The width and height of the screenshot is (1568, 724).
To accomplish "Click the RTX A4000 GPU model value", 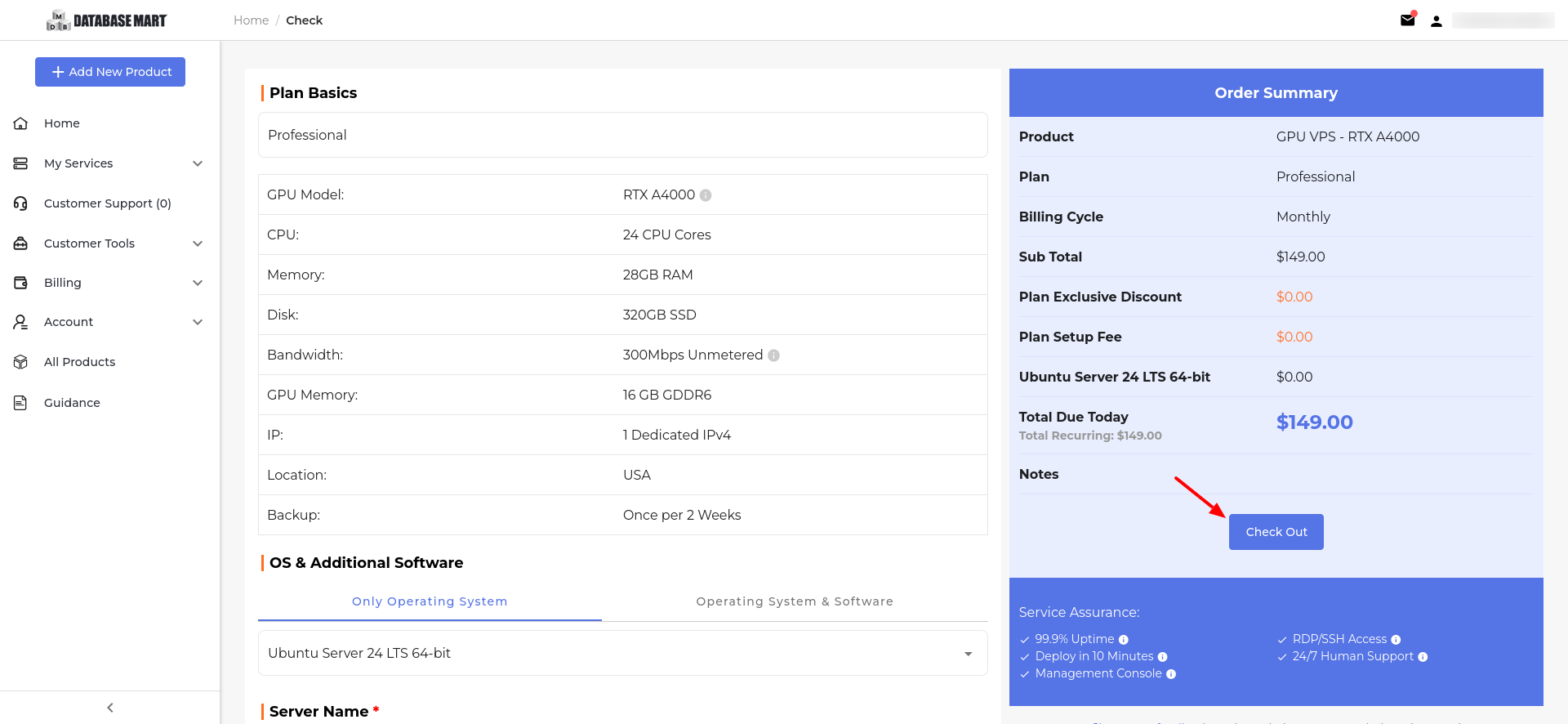I will [659, 194].
